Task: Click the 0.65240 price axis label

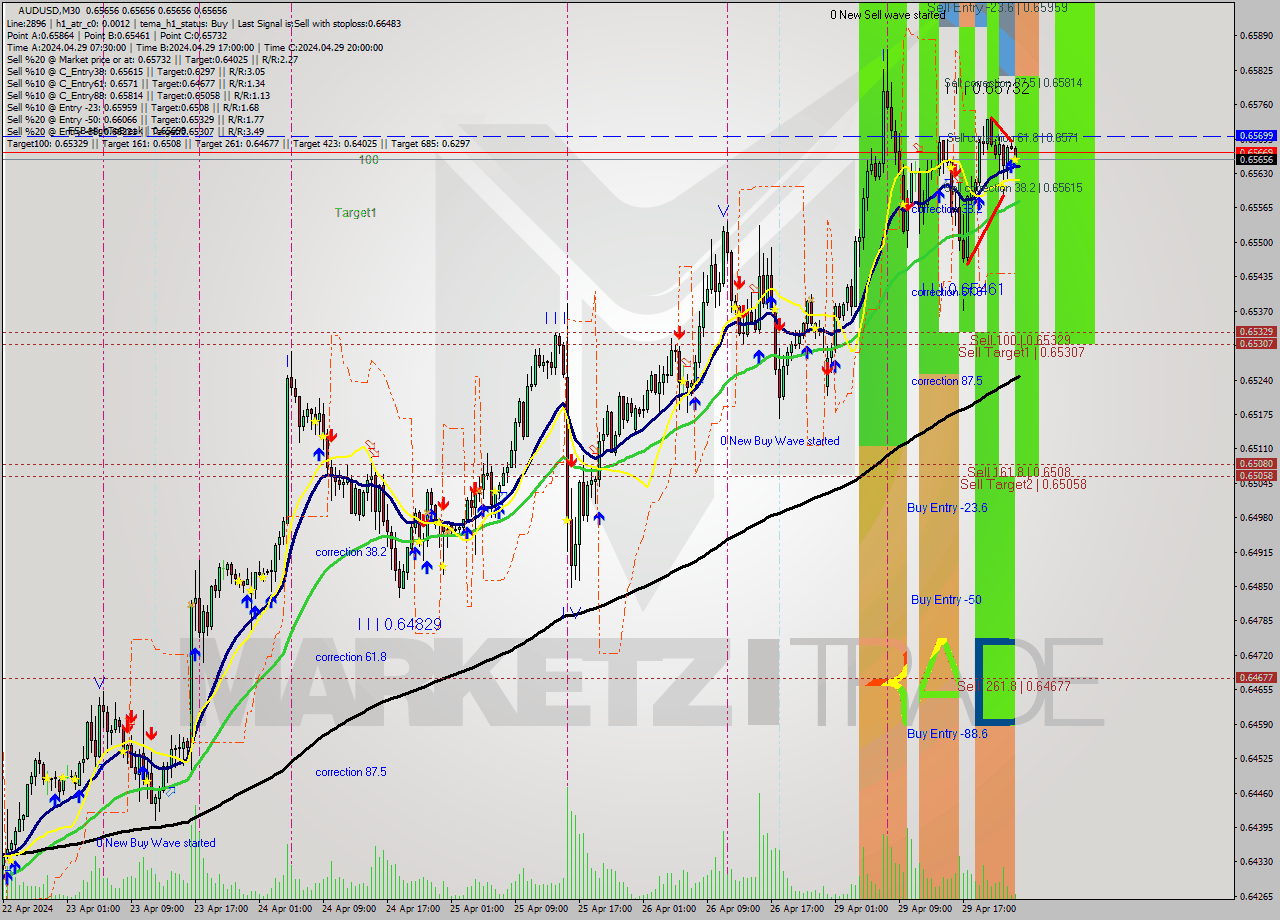Action: (1256, 381)
